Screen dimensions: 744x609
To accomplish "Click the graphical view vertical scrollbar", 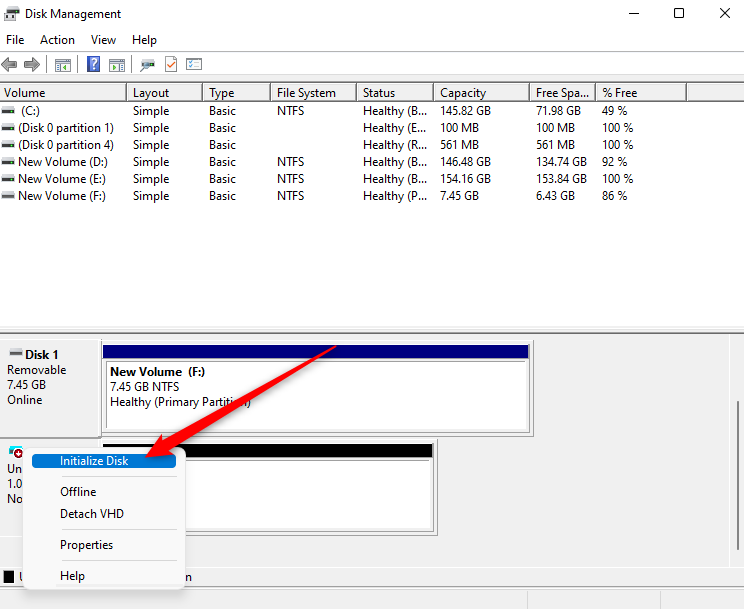I will point(737,475).
